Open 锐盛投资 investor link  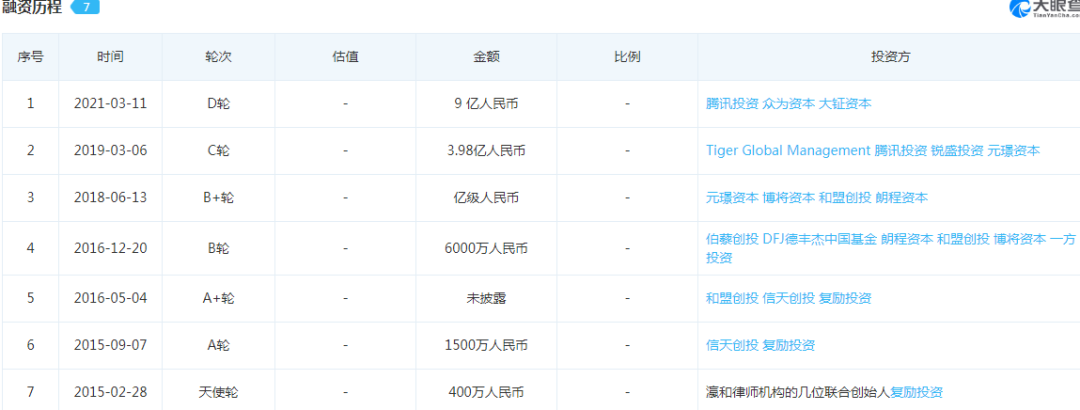click(x=957, y=151)
